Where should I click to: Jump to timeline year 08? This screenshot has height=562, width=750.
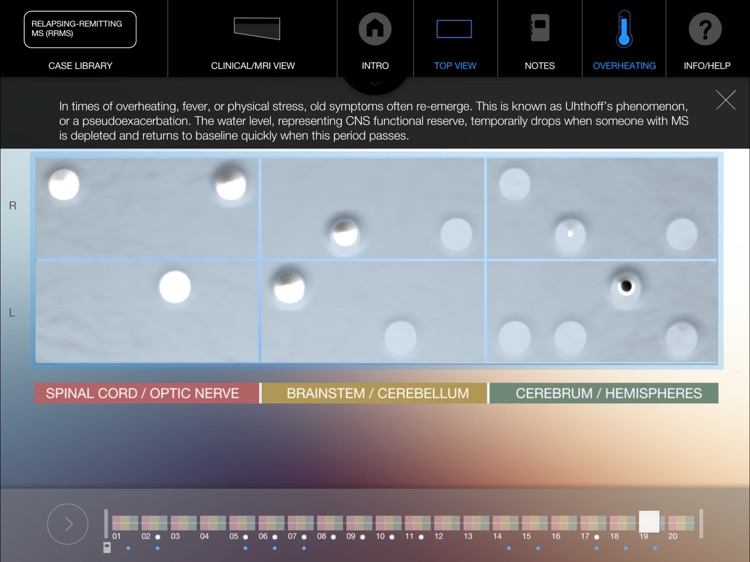click(x=330, y=523)
